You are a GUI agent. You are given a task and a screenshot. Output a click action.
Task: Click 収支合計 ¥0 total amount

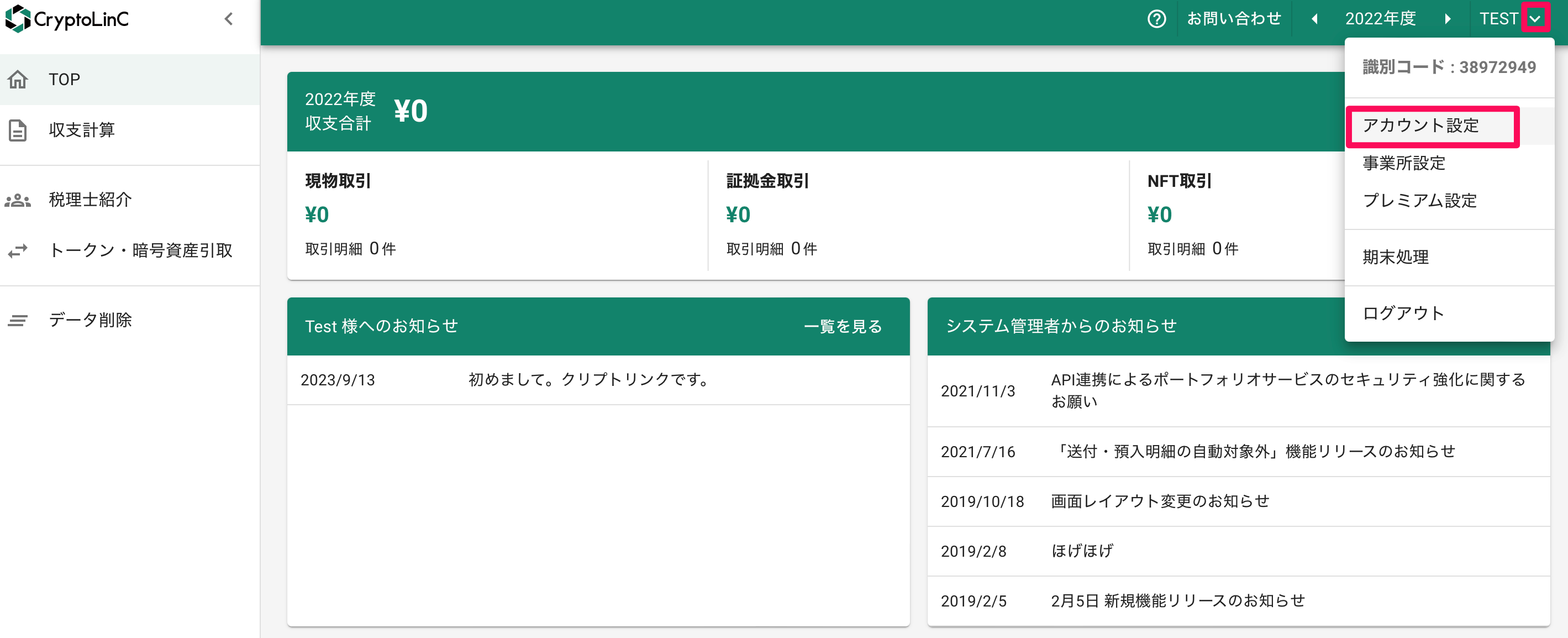tap(411, 111)
